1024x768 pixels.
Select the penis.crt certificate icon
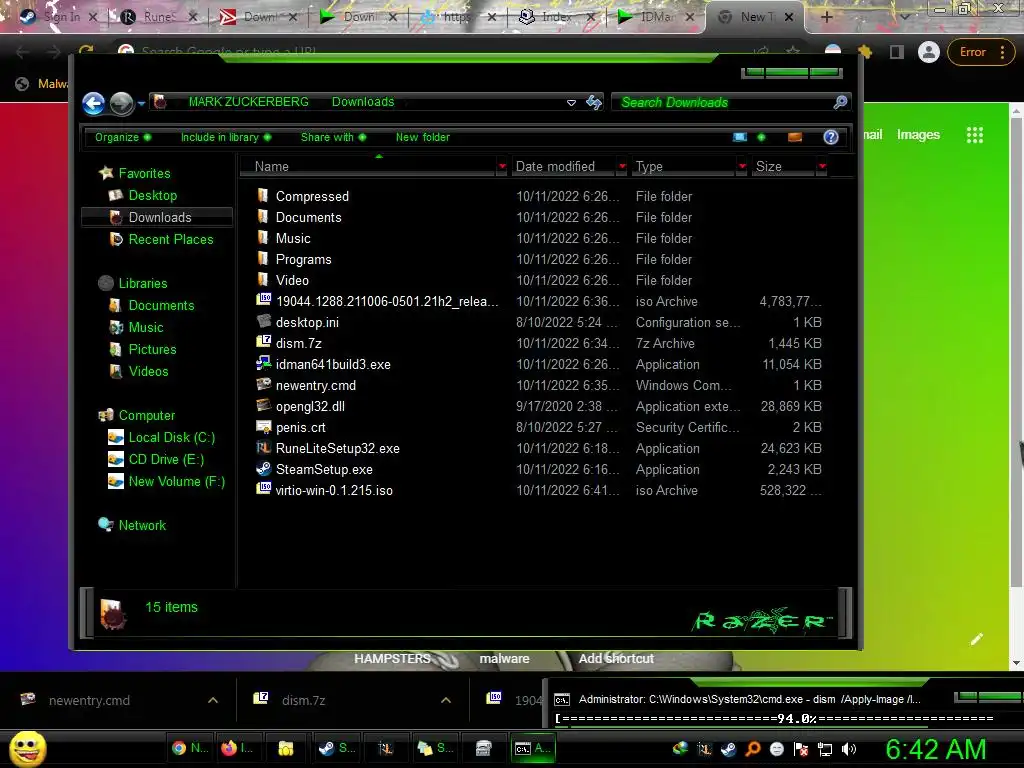click(x=263, y=427)
